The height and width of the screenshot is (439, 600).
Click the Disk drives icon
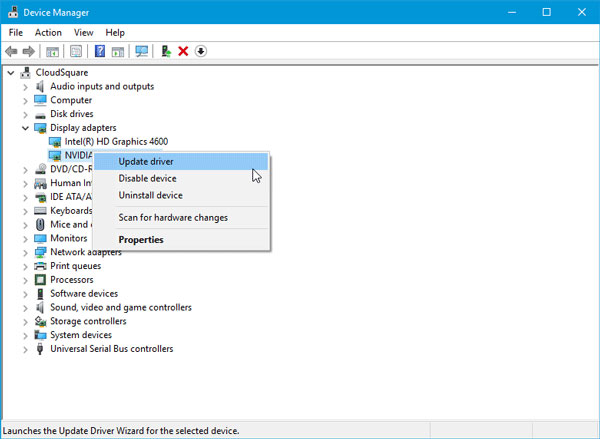(40, 115)
